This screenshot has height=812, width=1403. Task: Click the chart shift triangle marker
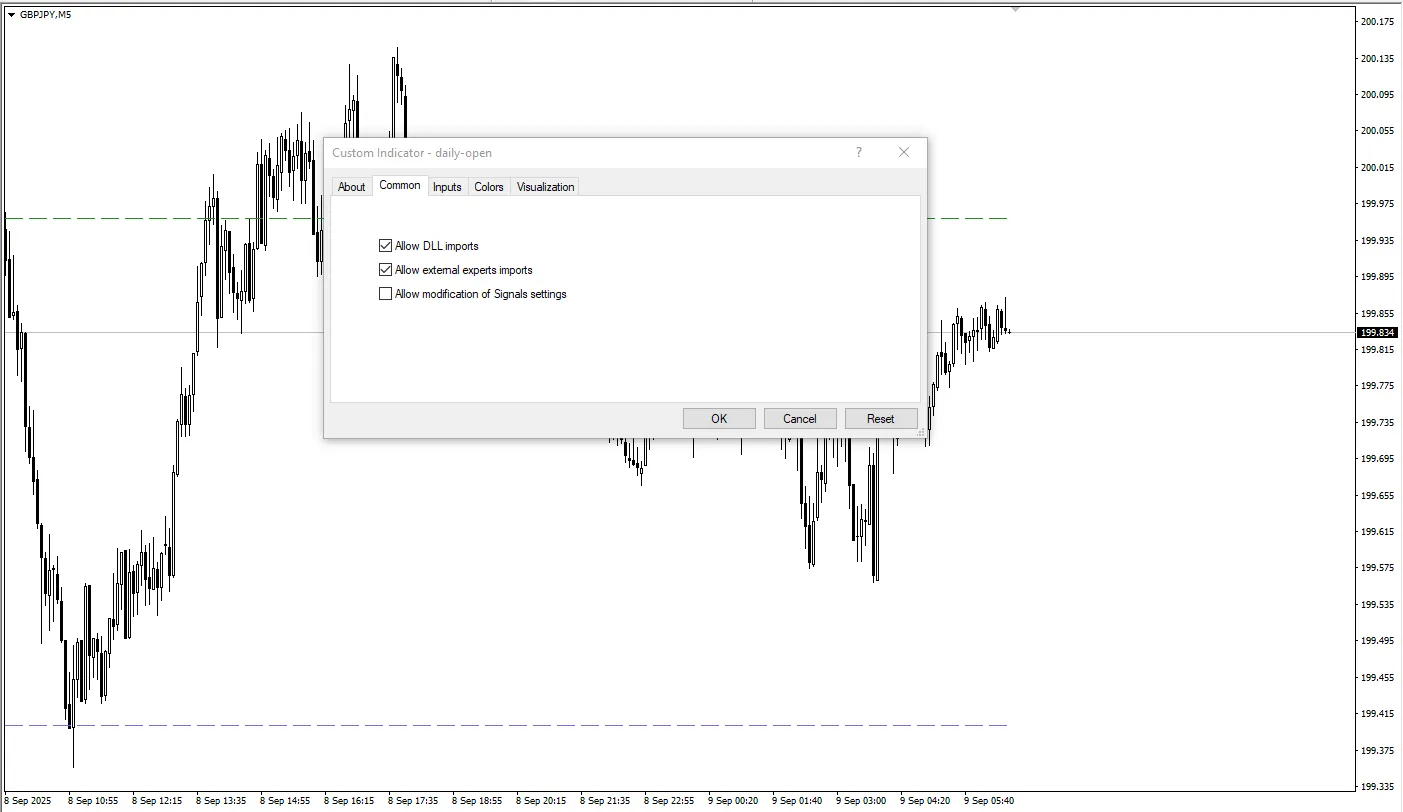(x=1015, y=8)
